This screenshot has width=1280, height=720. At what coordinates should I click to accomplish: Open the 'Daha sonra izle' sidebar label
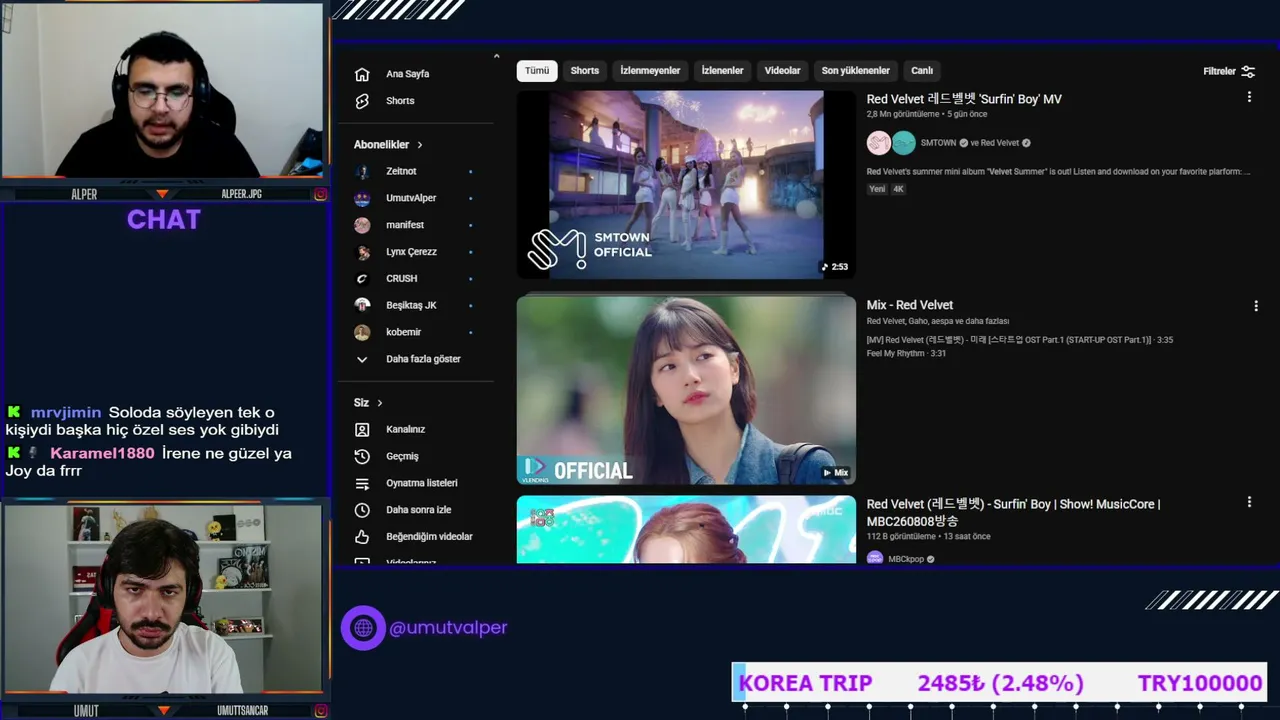[419, 510]
